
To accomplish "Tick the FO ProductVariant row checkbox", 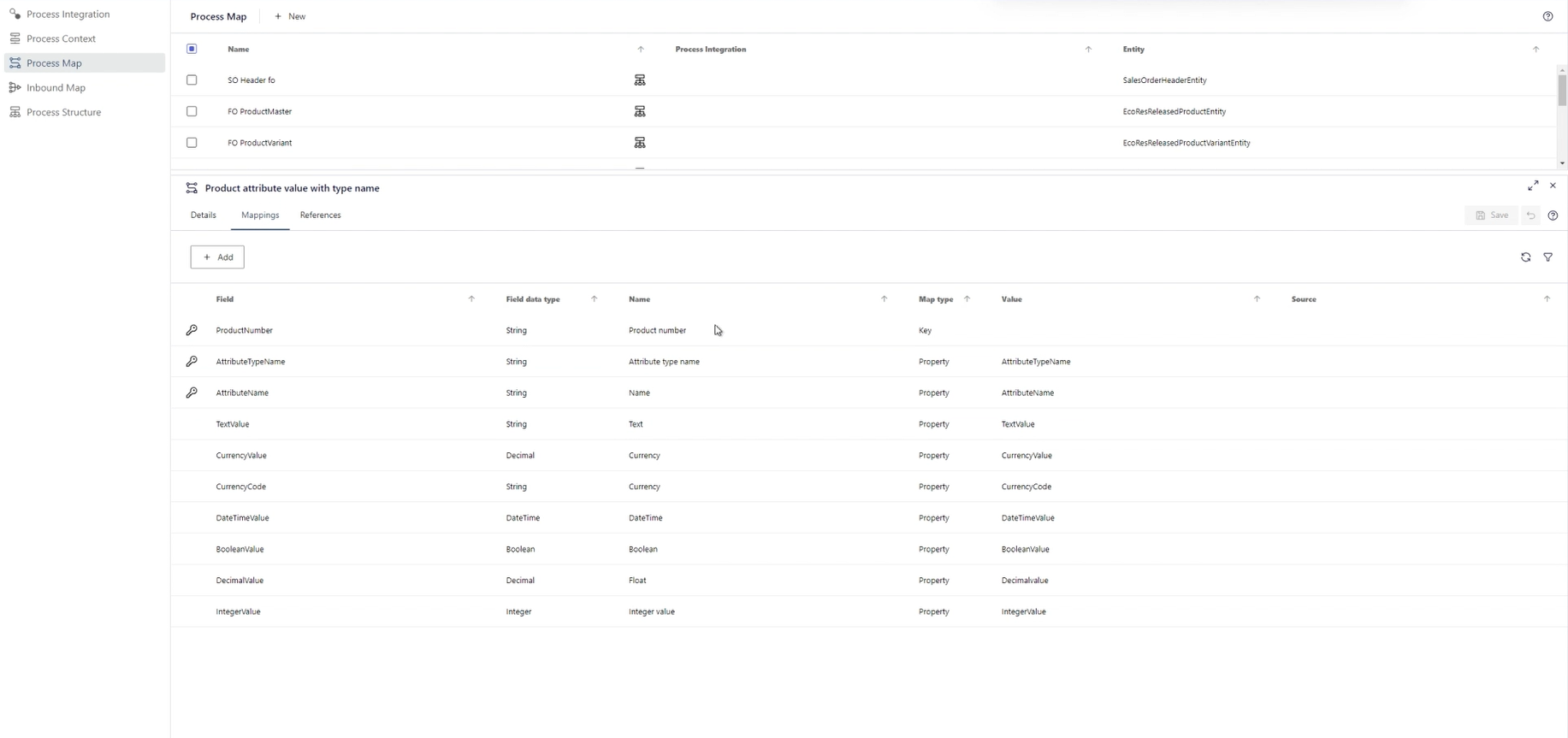I will click(192, 143).
